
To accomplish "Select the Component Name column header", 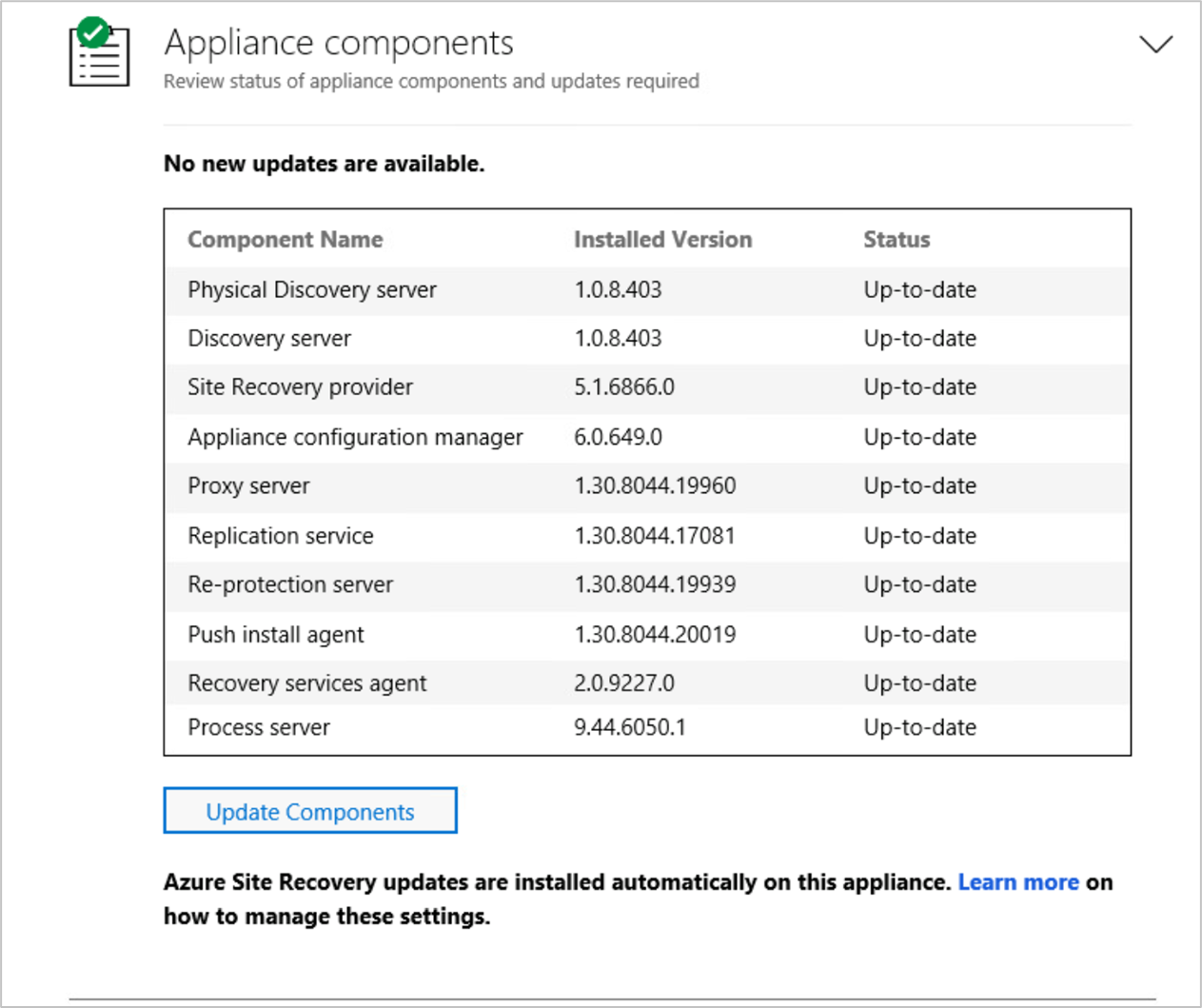I will 286,240.
